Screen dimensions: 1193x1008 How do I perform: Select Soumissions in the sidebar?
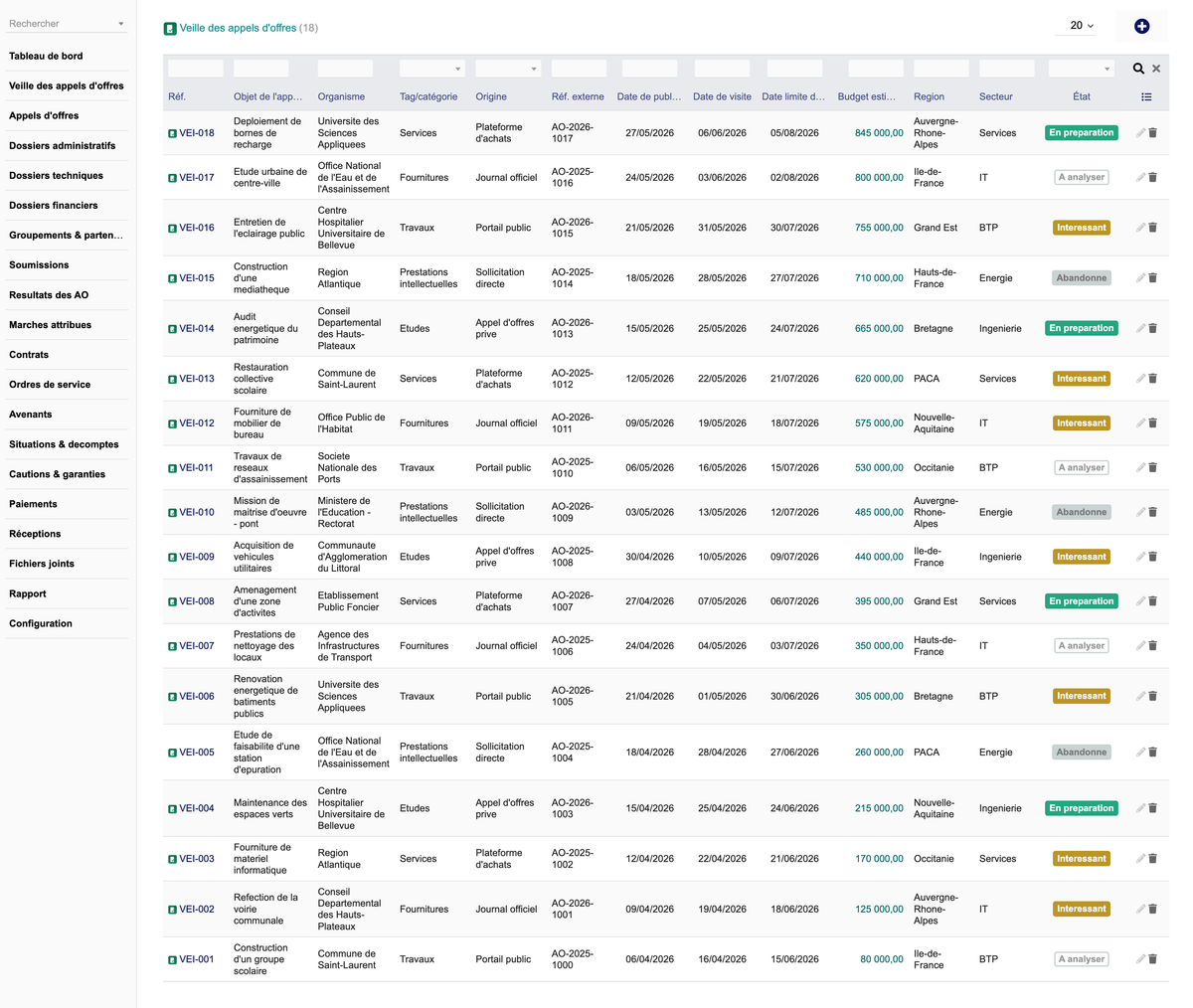(x=39, y=264)
